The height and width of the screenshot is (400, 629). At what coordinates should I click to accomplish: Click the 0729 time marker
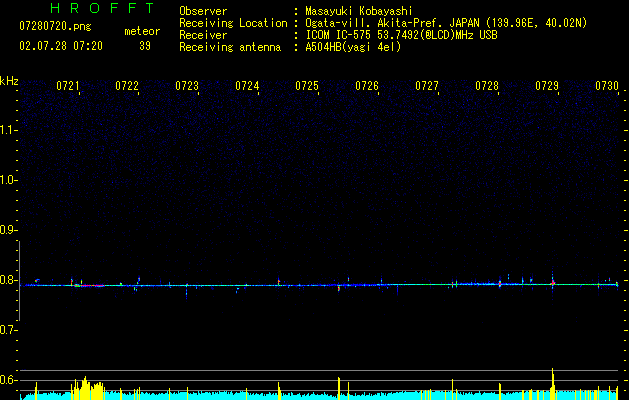[x=547, y=86]
